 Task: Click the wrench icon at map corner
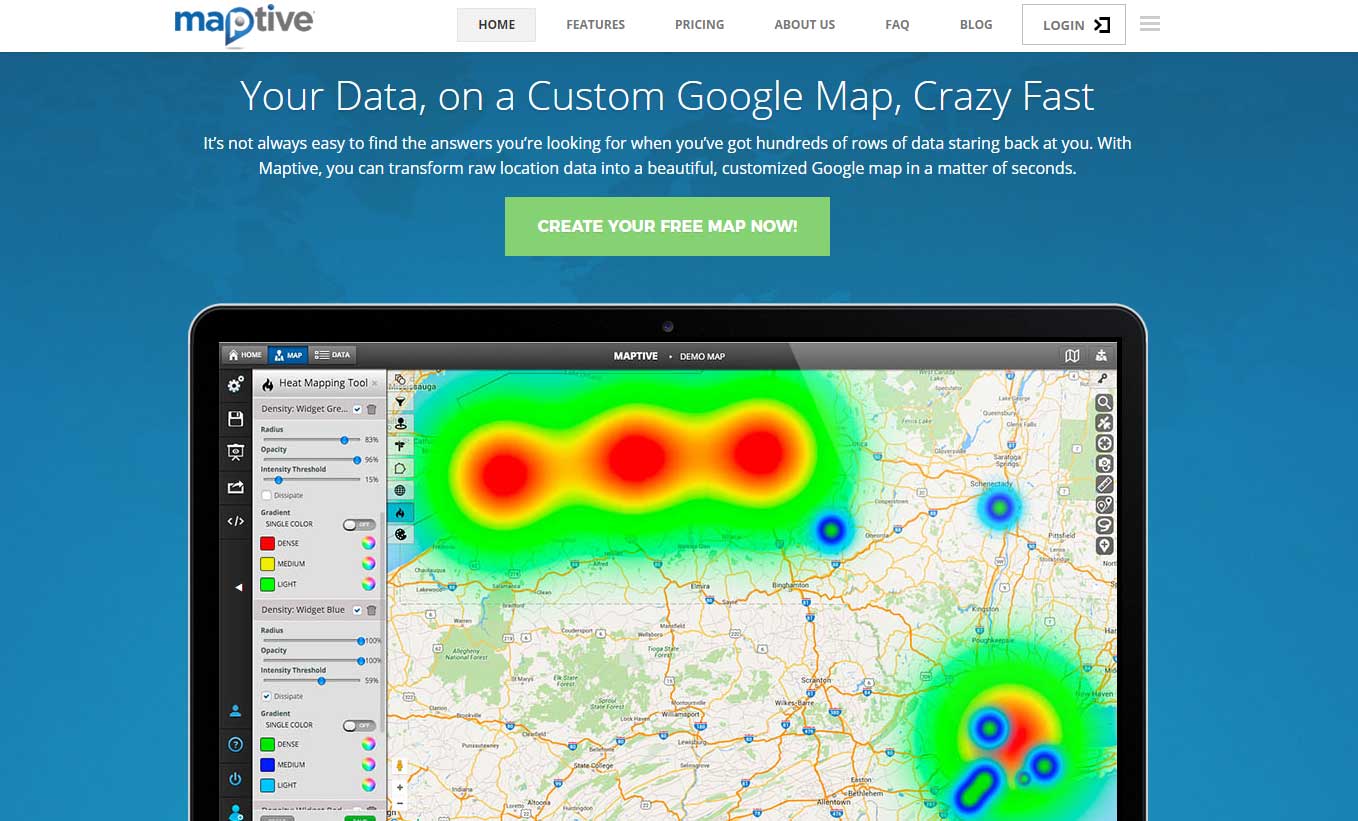pos(1103,379)
